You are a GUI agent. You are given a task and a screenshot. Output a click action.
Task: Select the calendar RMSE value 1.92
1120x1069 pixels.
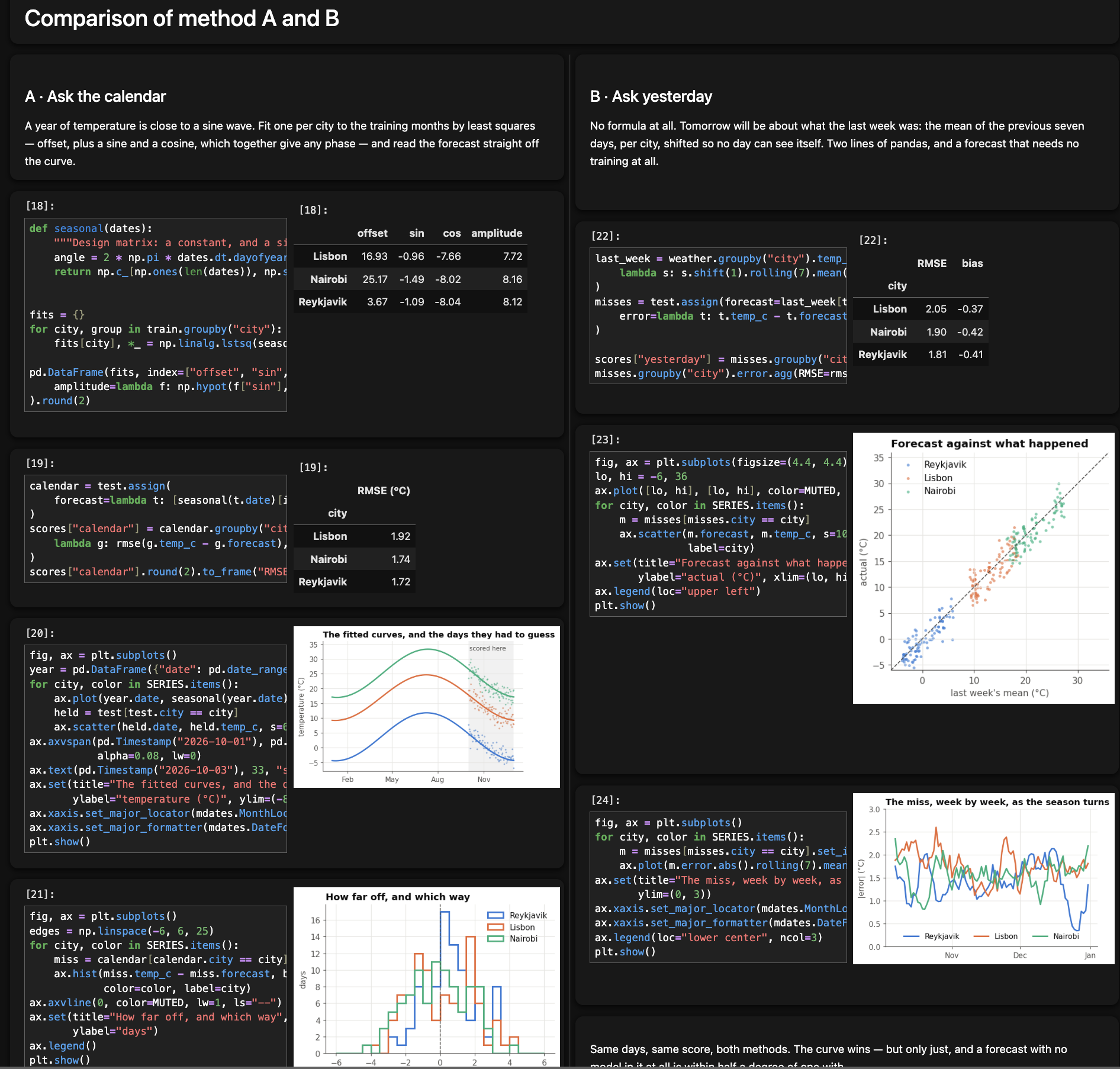[x=401, y=536]
